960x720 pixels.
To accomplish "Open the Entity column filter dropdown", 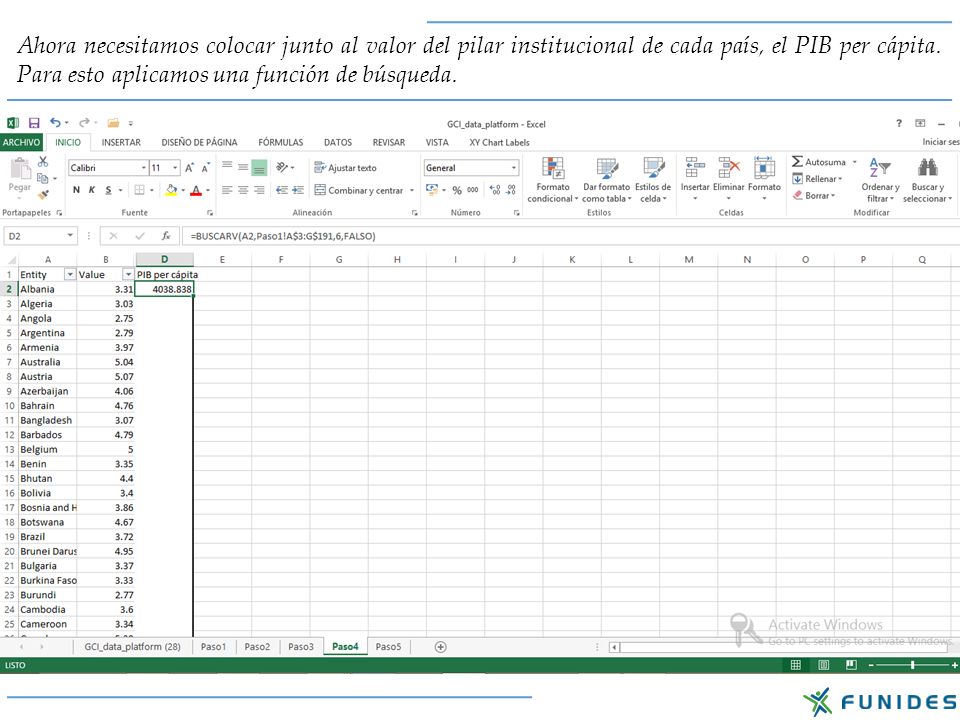I will (x=70, y=274).
